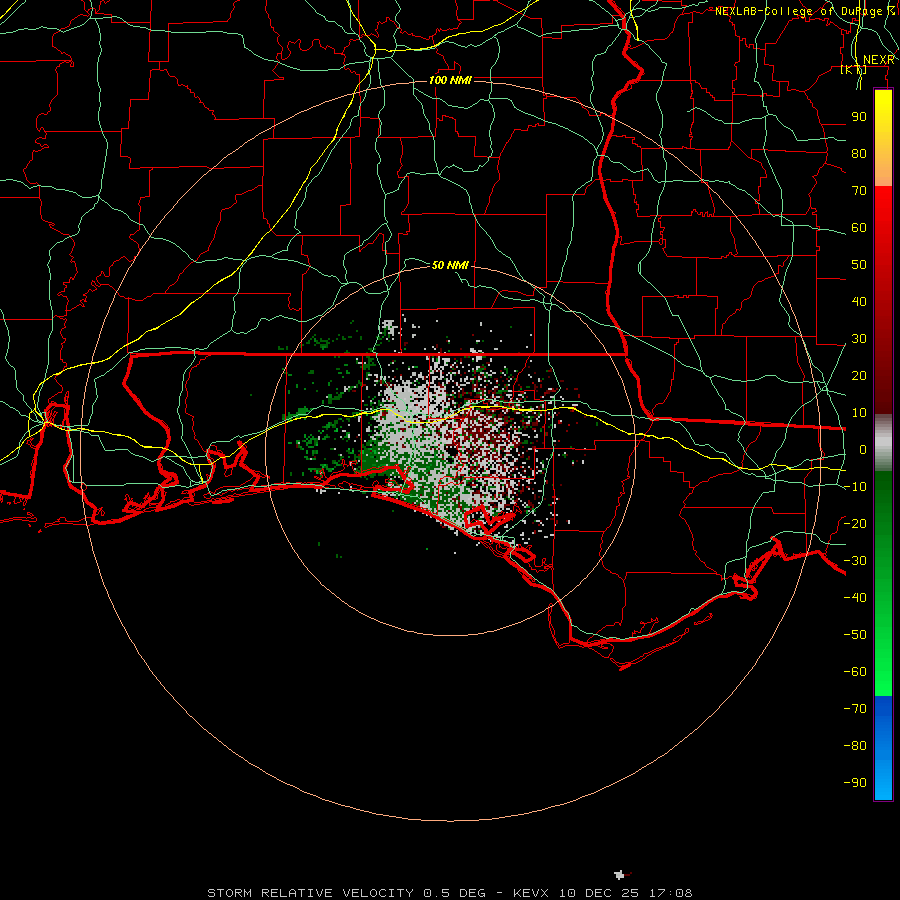Screen dimensions: 900x900
Task: Select the '-10' label on the velocity scale
Action: 855,487
